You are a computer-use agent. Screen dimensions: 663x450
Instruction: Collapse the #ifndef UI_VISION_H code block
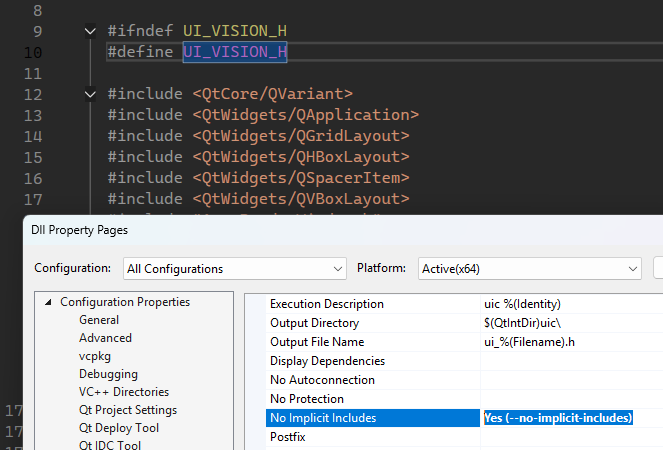pyautogui.click(x=92, y=31)
